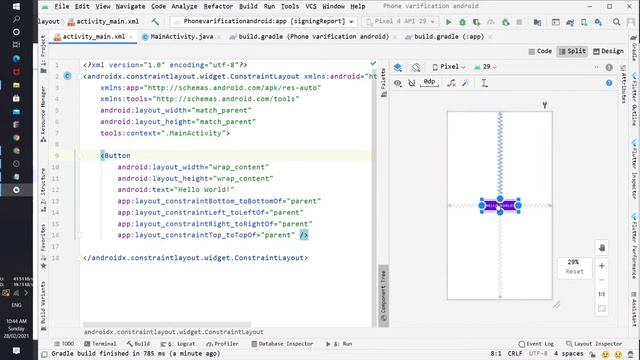Click Infer Constraints magic wand icon
Image resolution: width=640 pixels, height=360 pixels.
point(465,83)
